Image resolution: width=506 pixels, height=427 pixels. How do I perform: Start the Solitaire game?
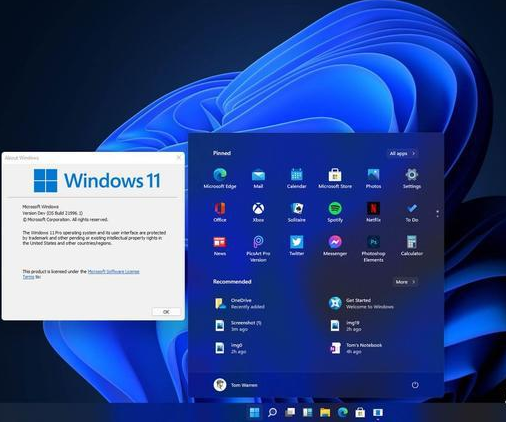(296, 212)
